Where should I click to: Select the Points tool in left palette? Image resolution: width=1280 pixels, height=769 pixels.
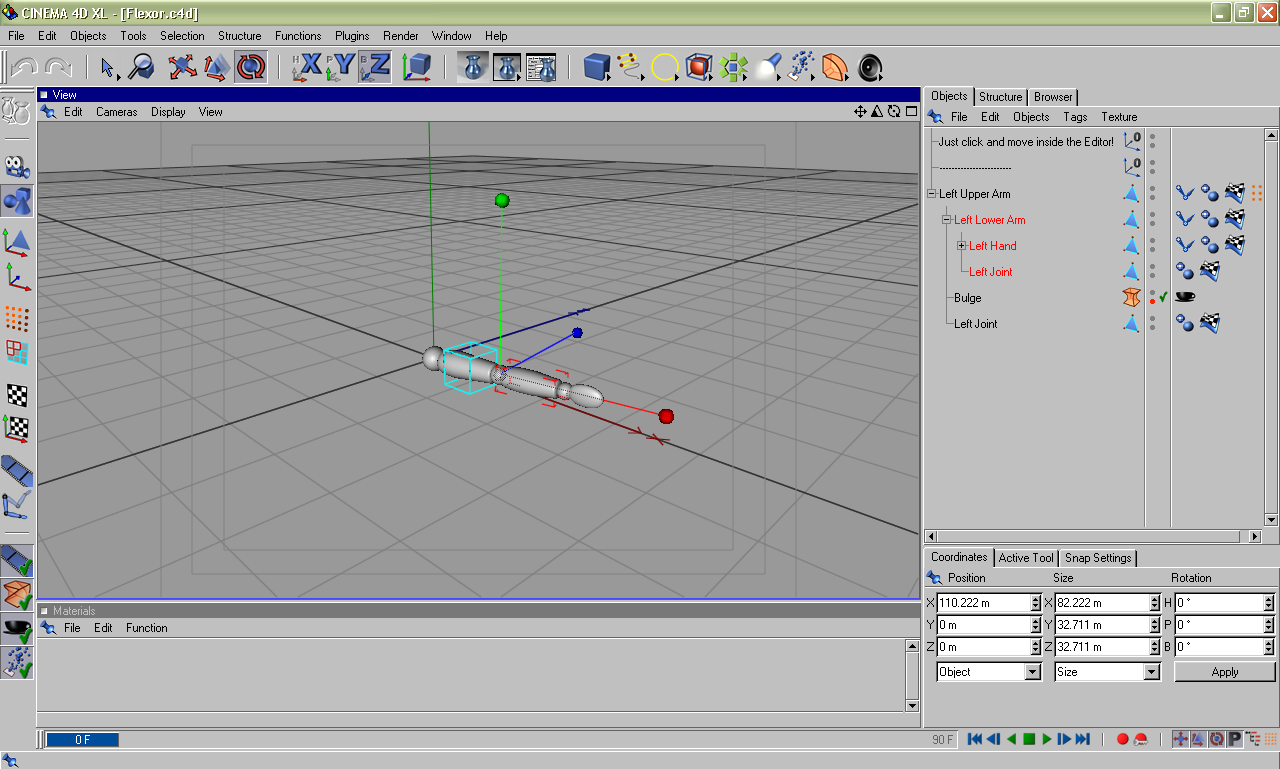tap(17, 319)
